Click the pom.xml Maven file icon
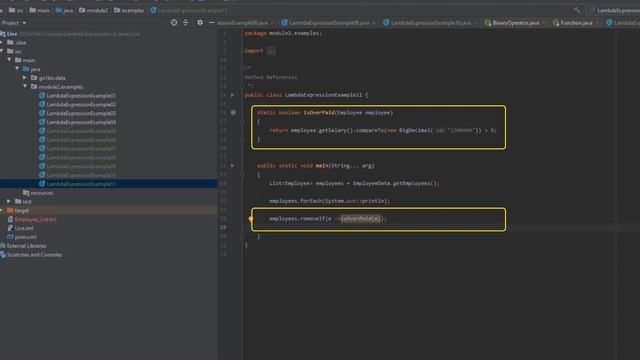The image size is (640, 360). tap(10, 237)
